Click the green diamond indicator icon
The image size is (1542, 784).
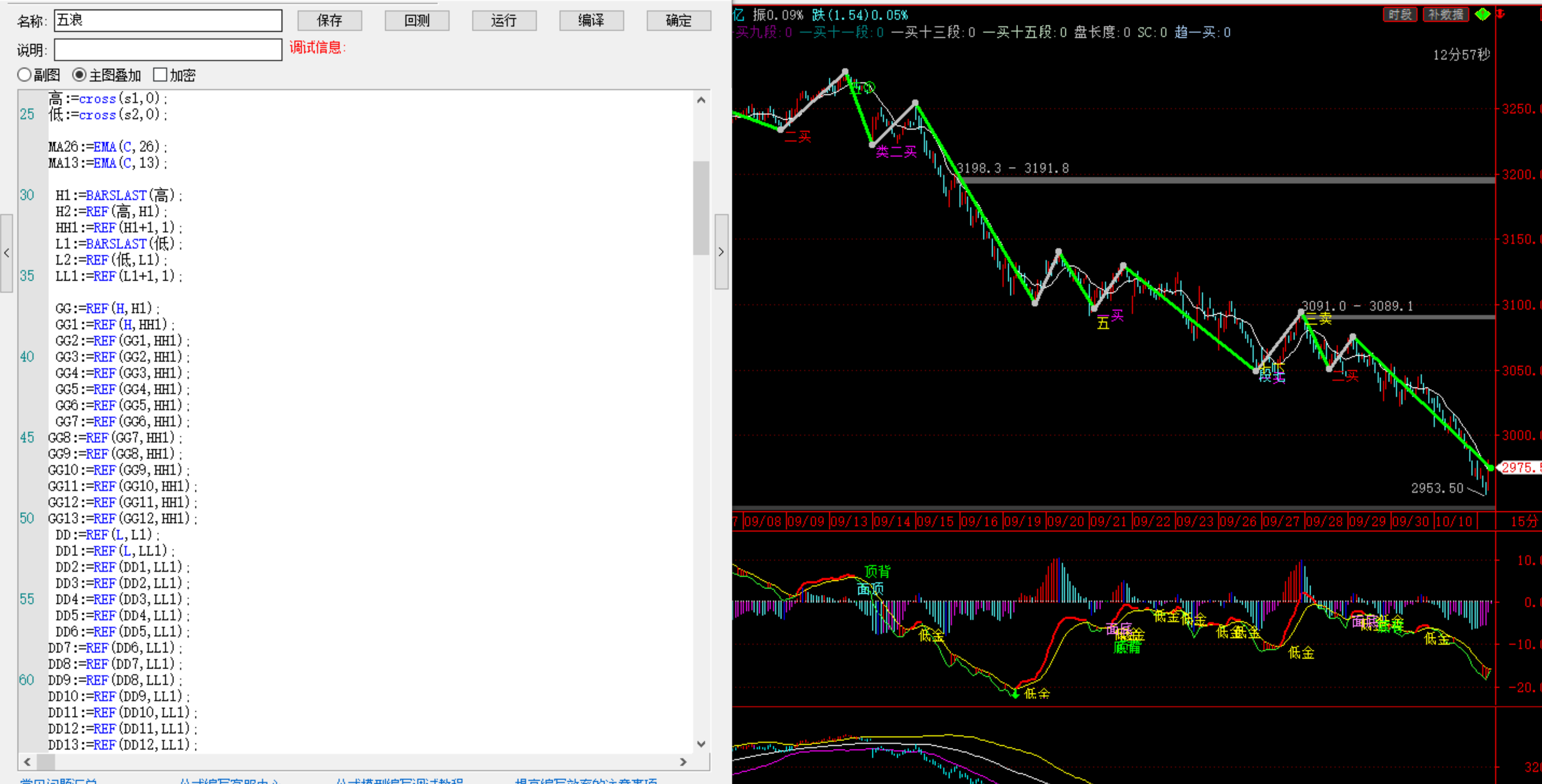(x=1483, y=14)
